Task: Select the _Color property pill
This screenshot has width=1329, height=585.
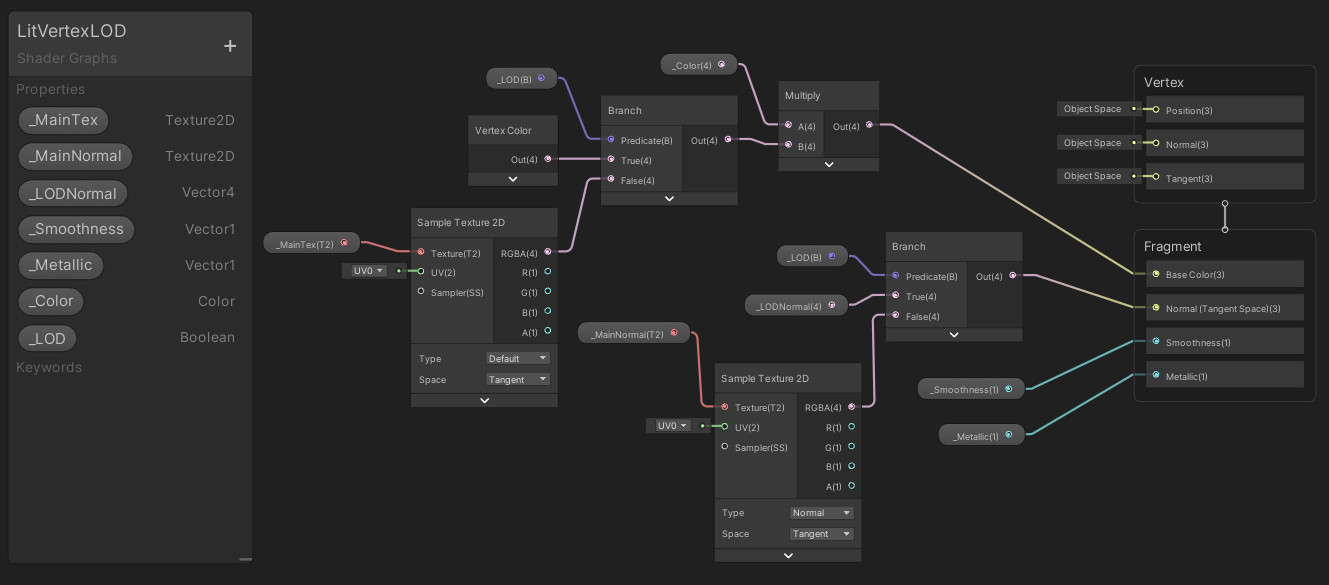Action: point(51,301)
